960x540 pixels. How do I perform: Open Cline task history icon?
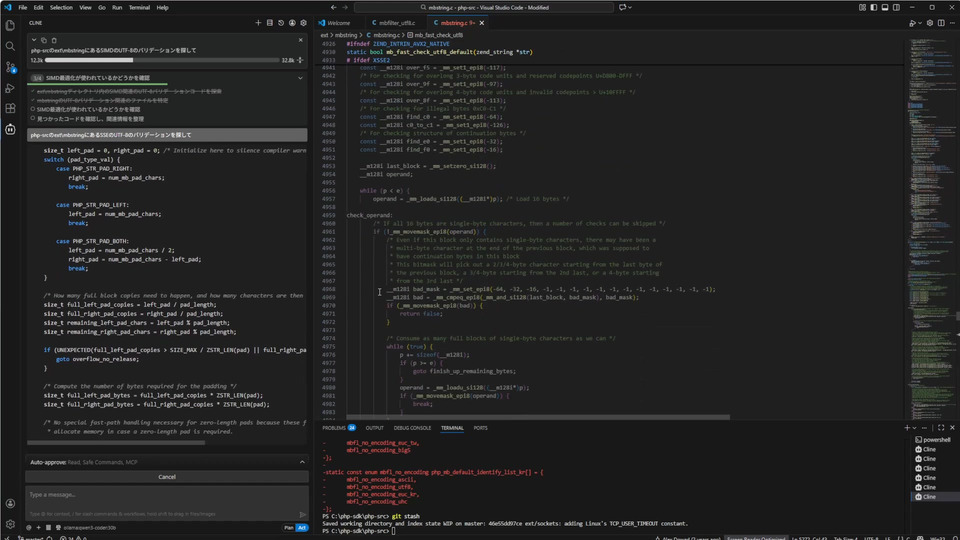click(x=280, y=22)
